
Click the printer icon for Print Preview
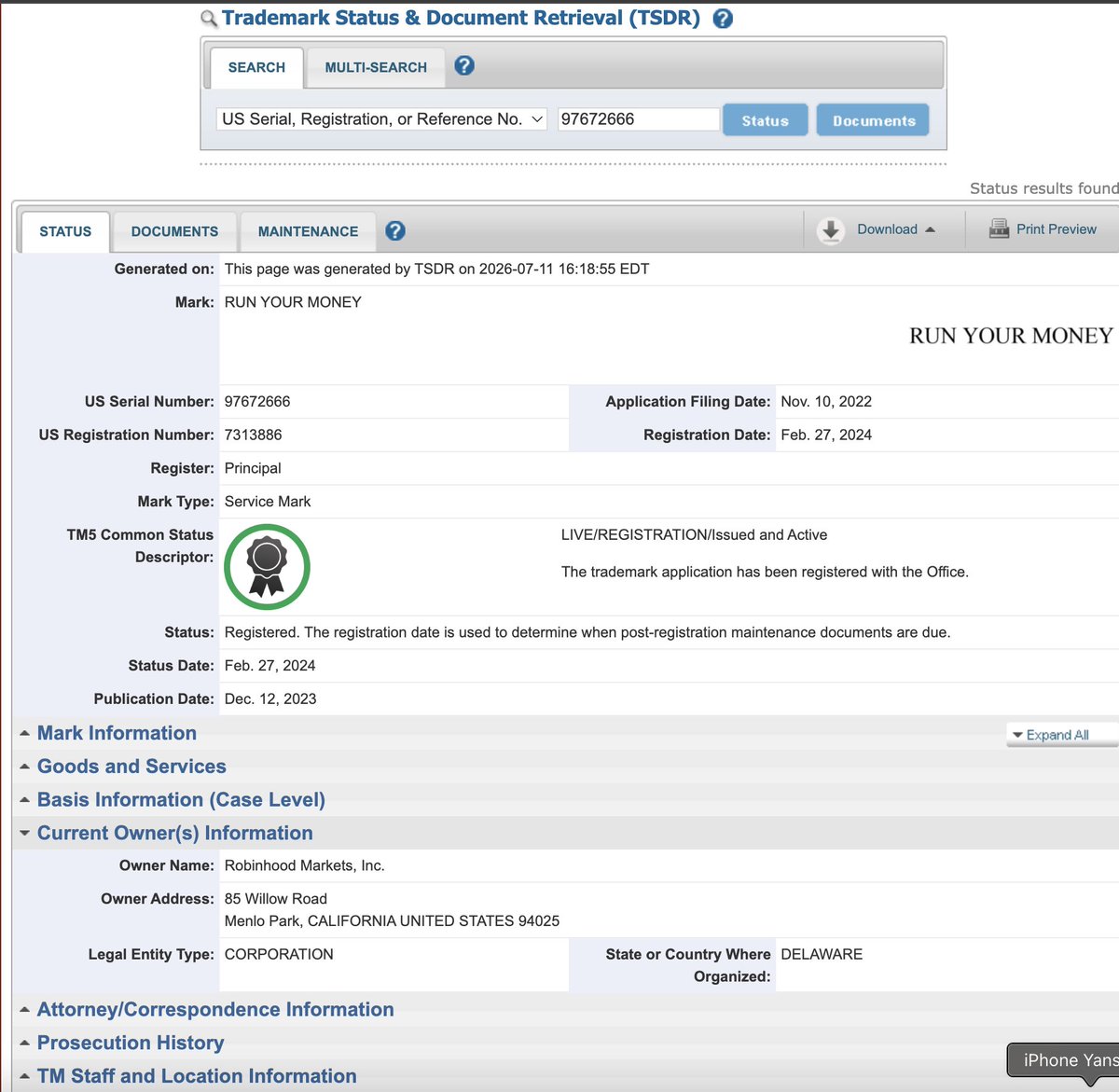(999, 228)
